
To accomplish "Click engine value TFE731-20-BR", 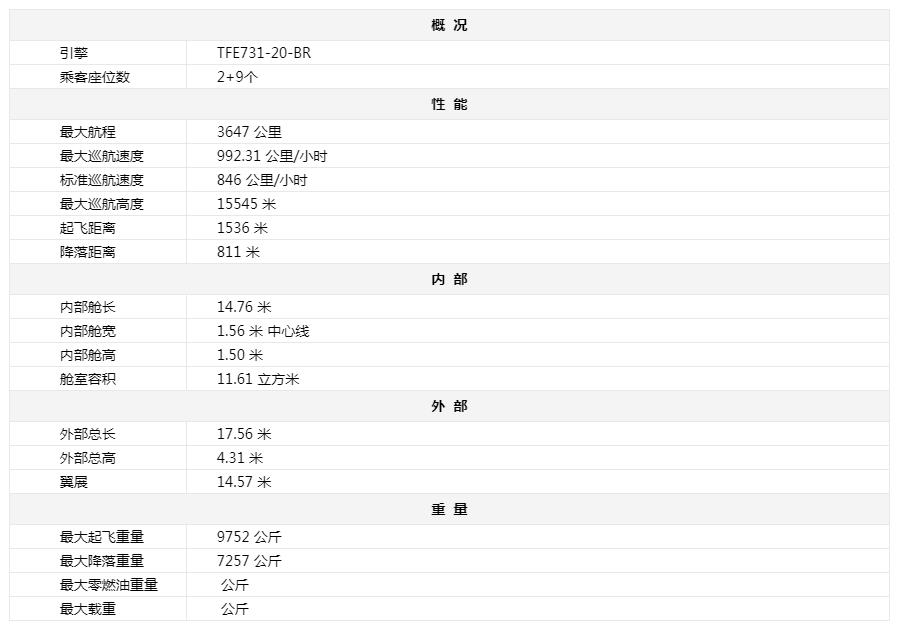I will [x=264, y=53].
